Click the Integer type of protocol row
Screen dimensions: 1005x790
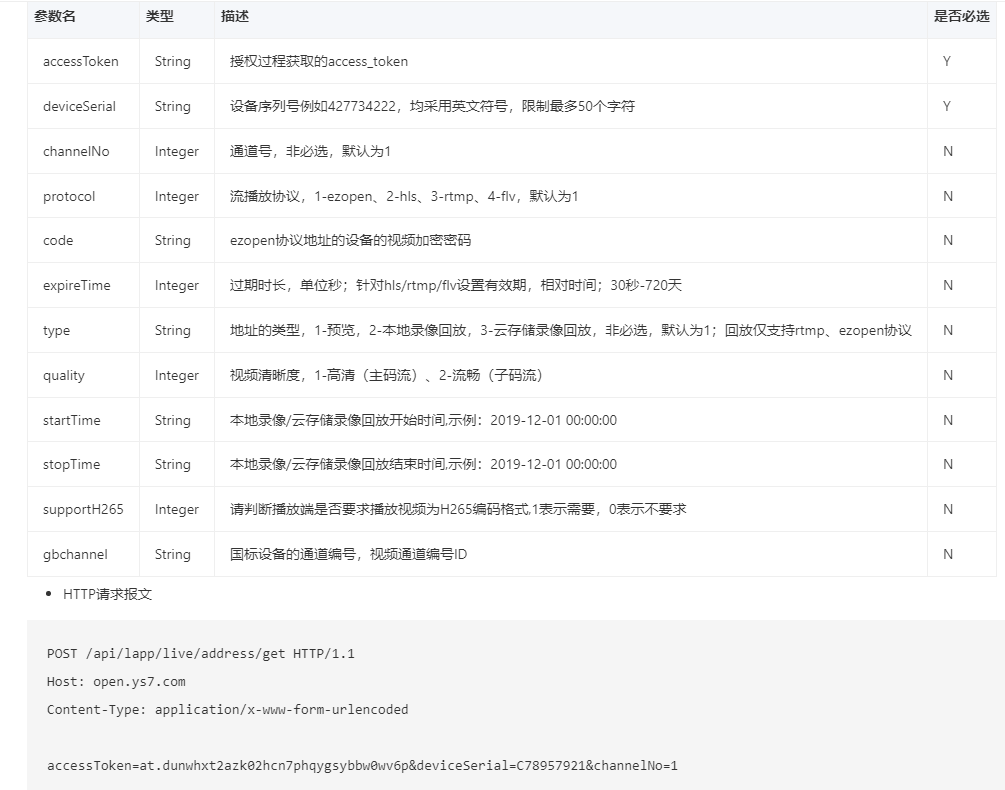(177, 196)
